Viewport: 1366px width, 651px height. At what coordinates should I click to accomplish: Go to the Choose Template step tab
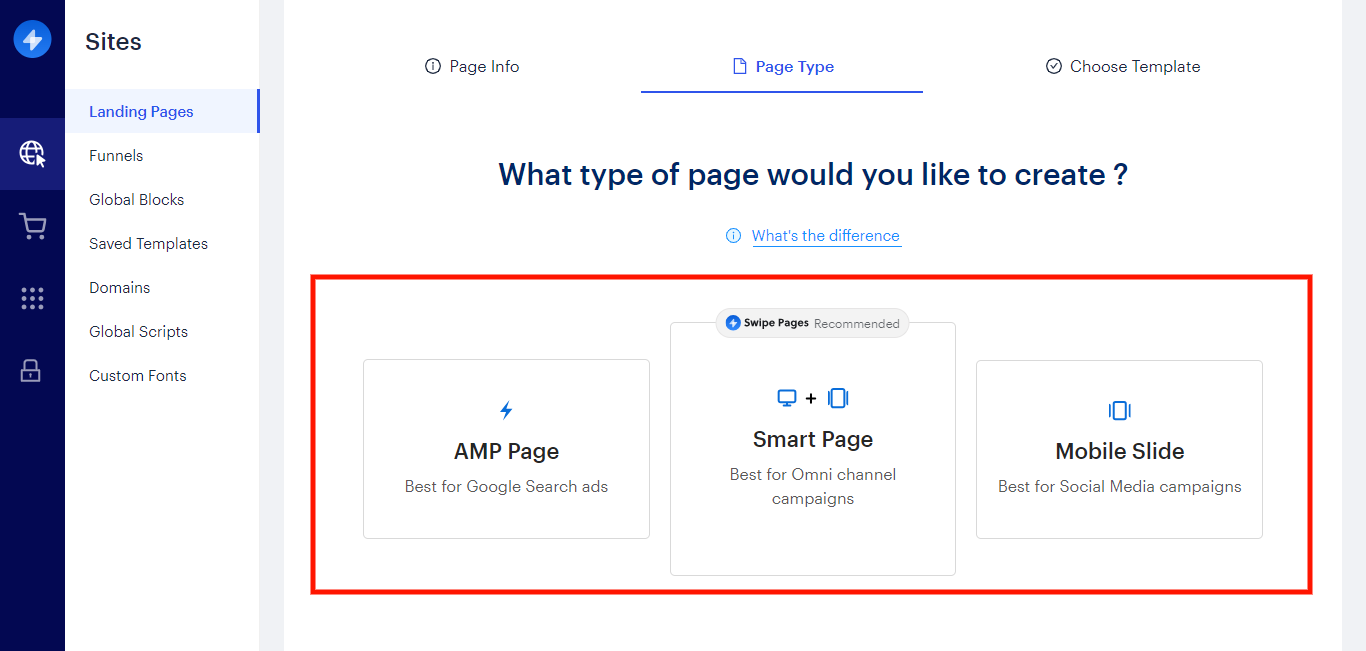coord(1122,67)
